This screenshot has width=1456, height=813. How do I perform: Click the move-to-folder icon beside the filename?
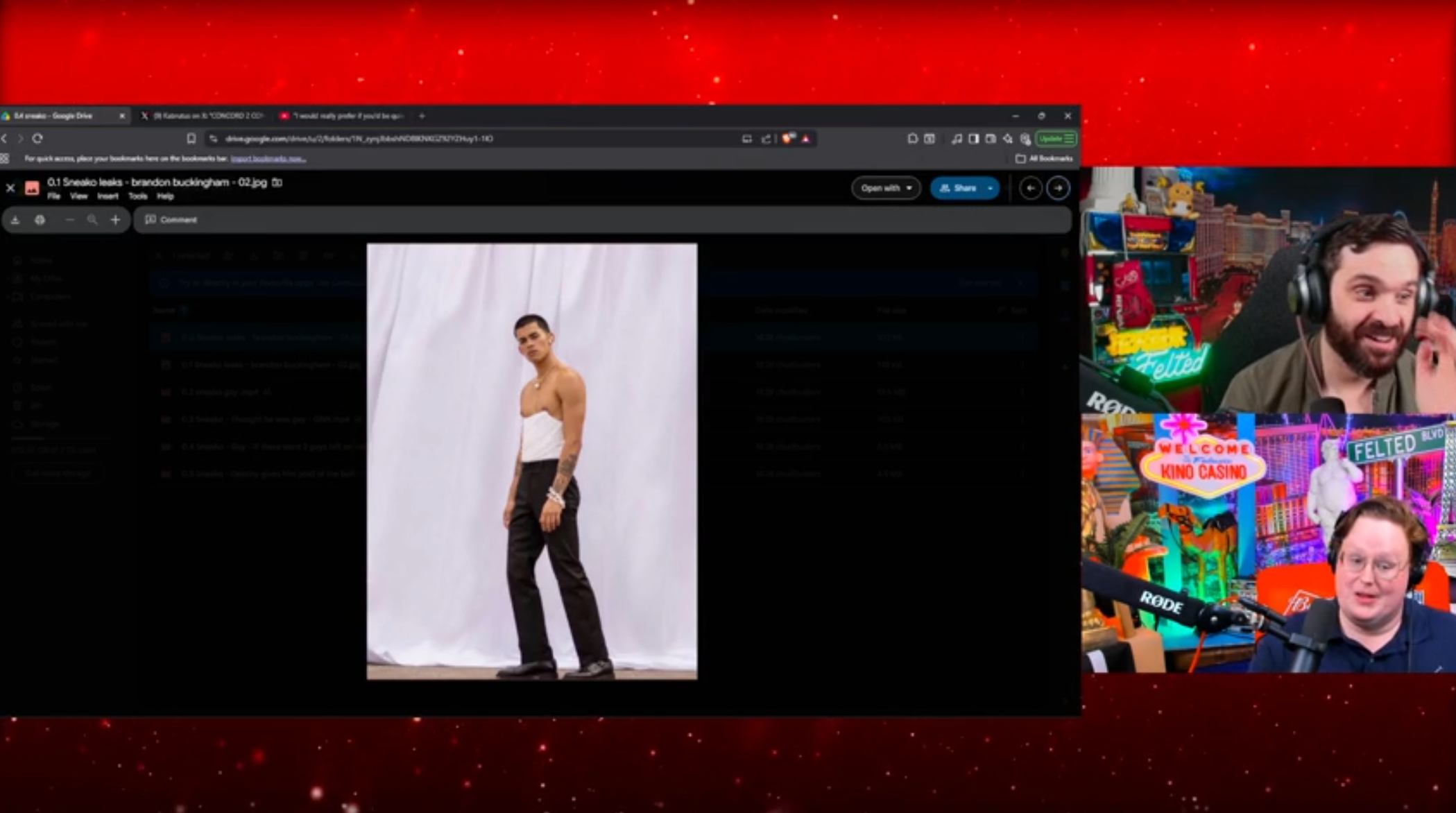277,182
